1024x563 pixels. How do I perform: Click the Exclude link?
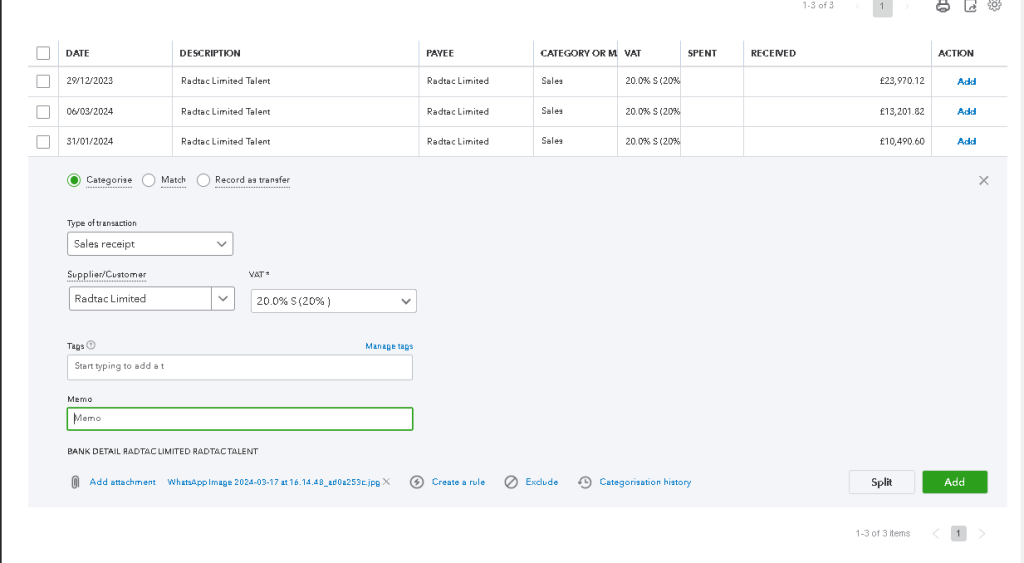click(541, 482)
